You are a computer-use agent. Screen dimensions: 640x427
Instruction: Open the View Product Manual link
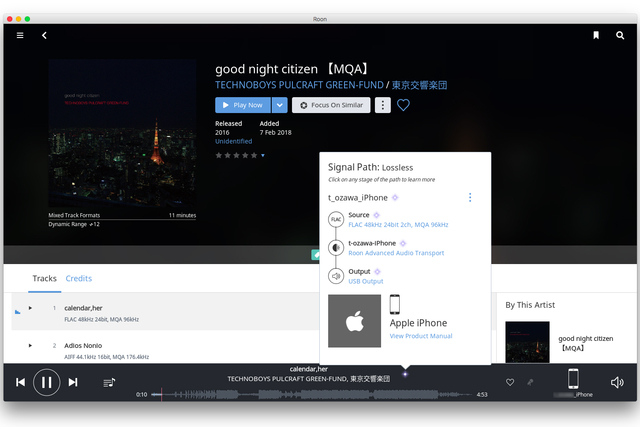[420, 336]
